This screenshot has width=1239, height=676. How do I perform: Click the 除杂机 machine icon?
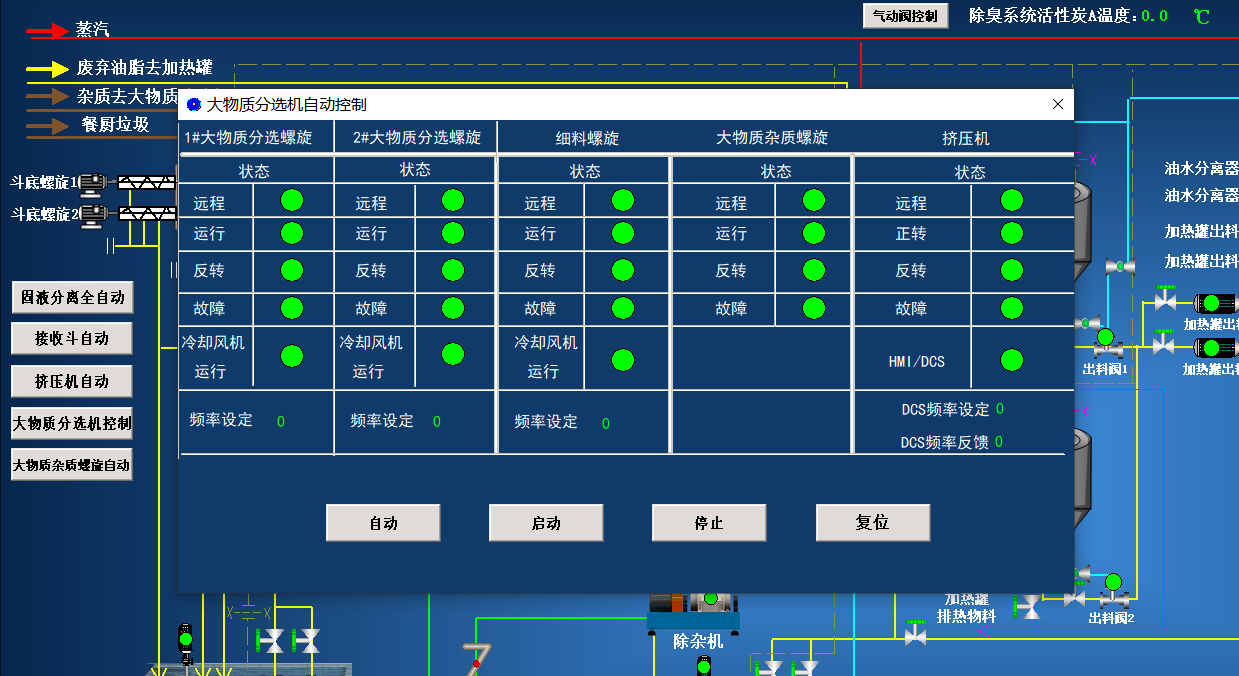tap(691, 605)
